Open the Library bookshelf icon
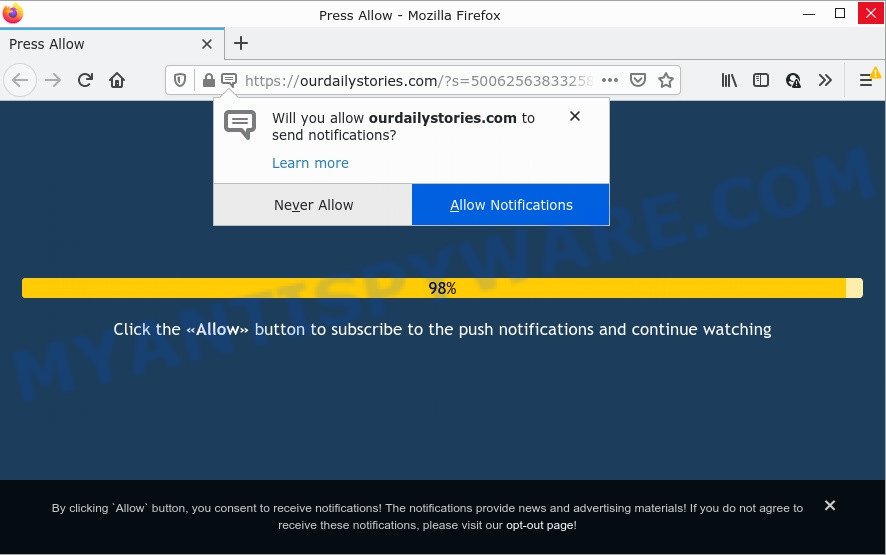This screenshot has width=886, height=555. (729, 80)
